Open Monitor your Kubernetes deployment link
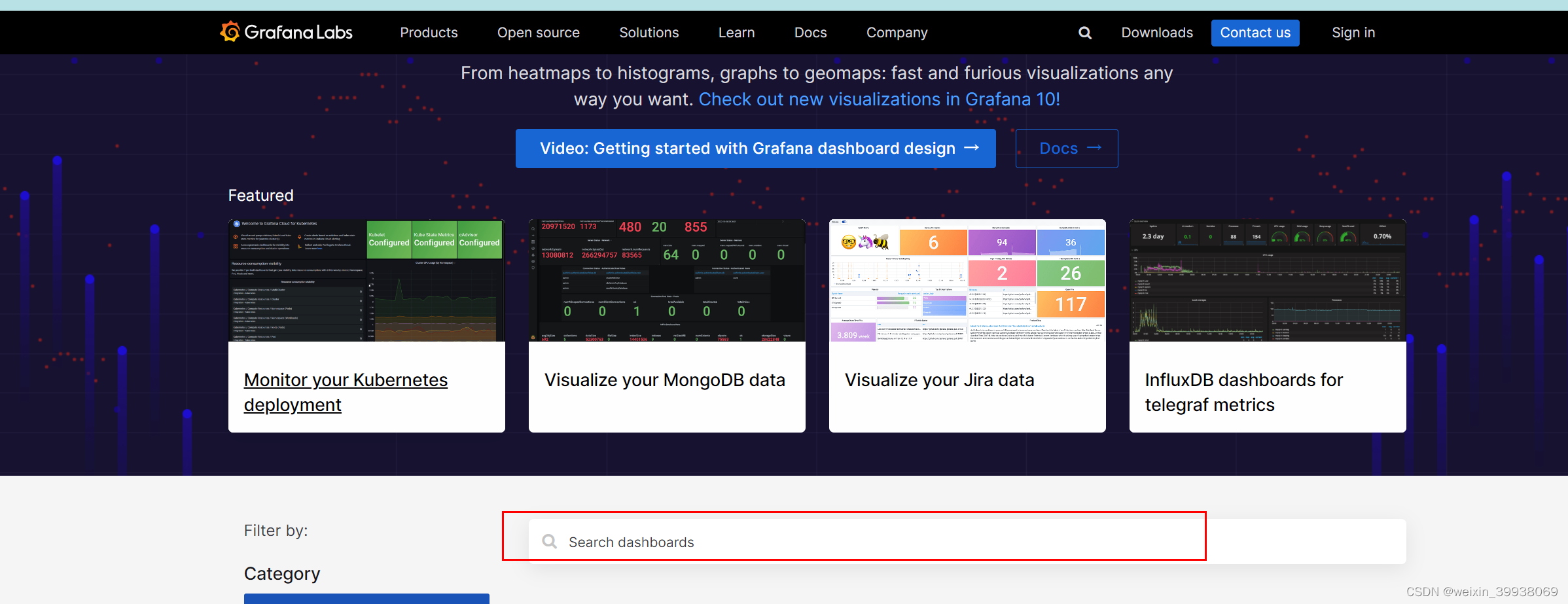This screenshot has width=1568, height=604. pyautogui.click(x=346, y=392)
